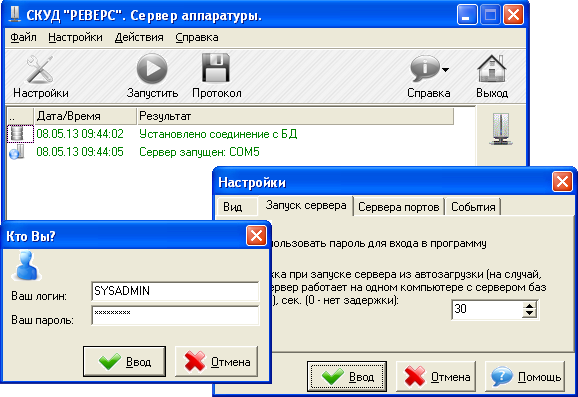Close the Кто Вы dialog
Viewport: 578px width, 397px height.
coord(256,236)
